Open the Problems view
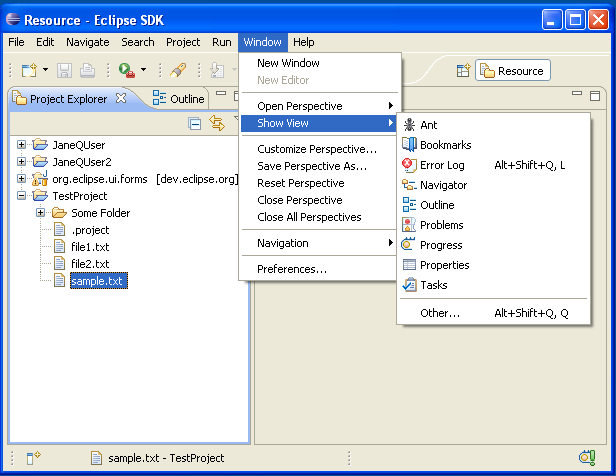 click(441, 225)
